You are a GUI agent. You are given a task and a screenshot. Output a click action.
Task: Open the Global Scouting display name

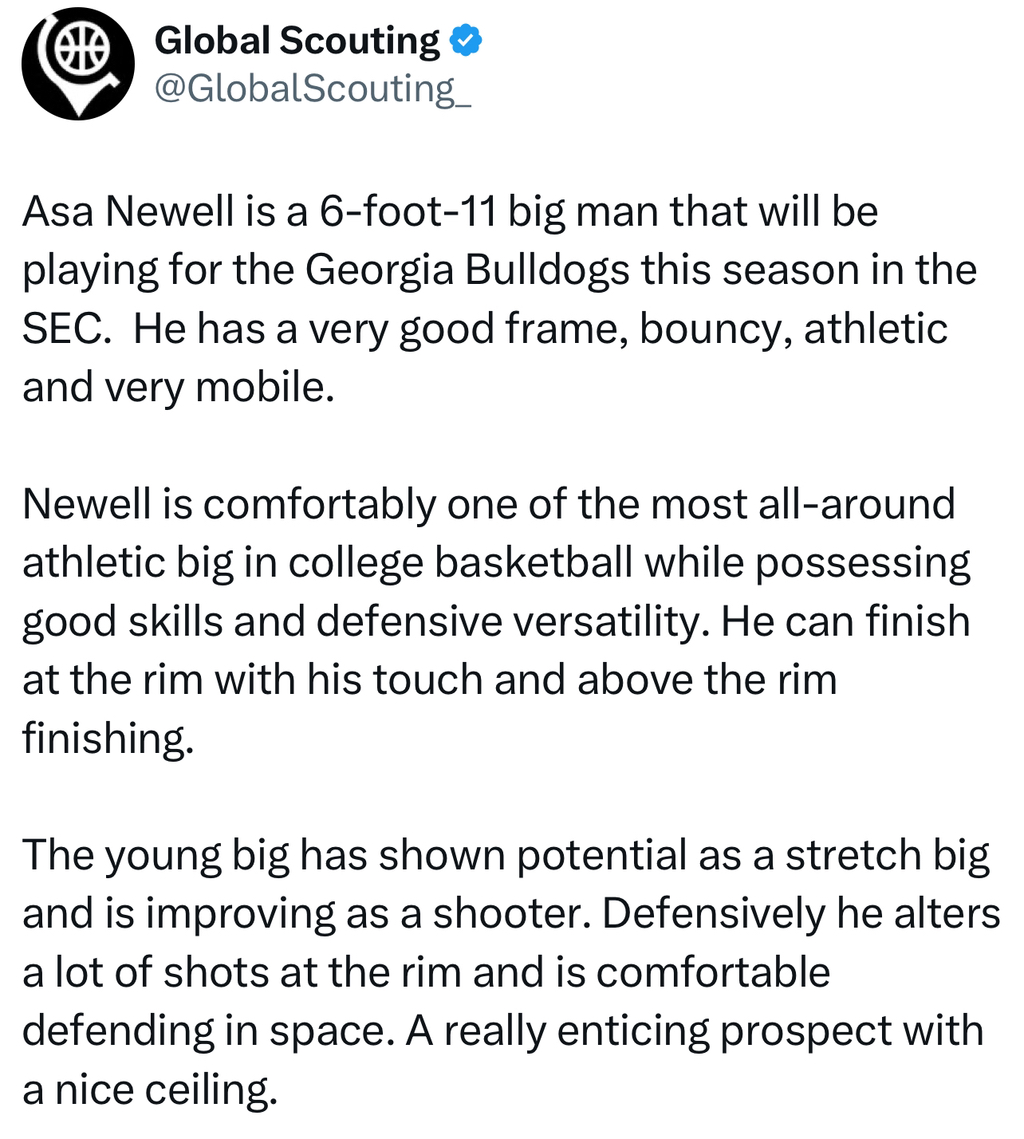[296, 41]
